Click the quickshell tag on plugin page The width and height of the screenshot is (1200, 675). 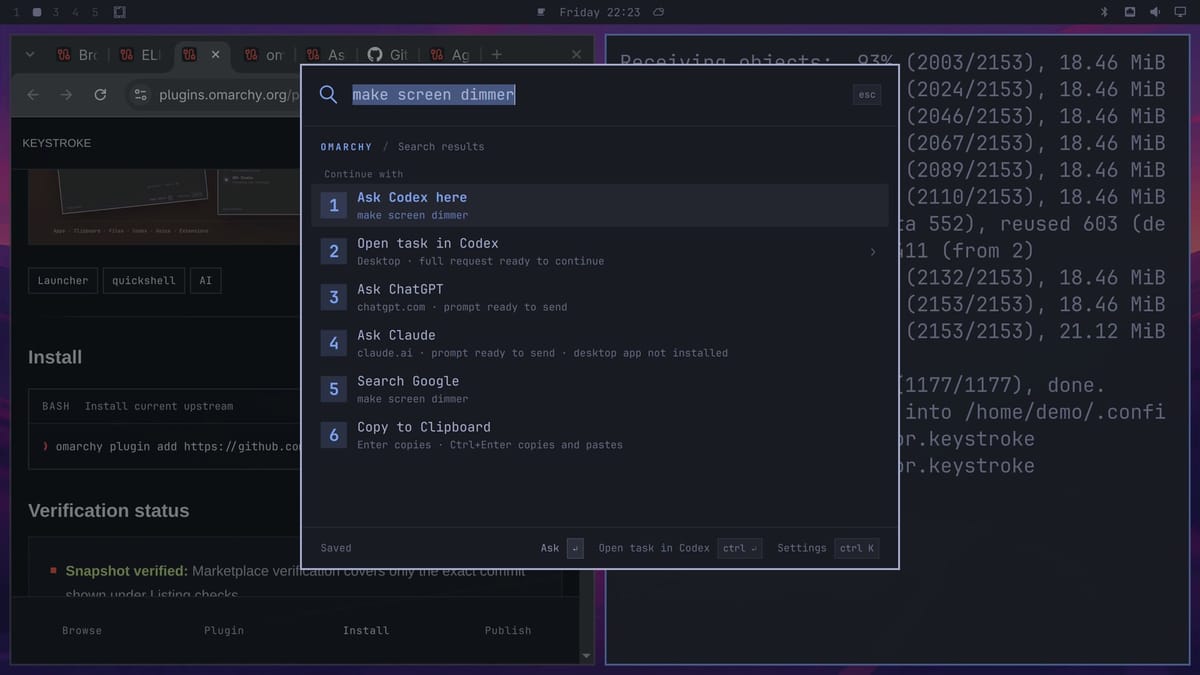click(143, 281)
